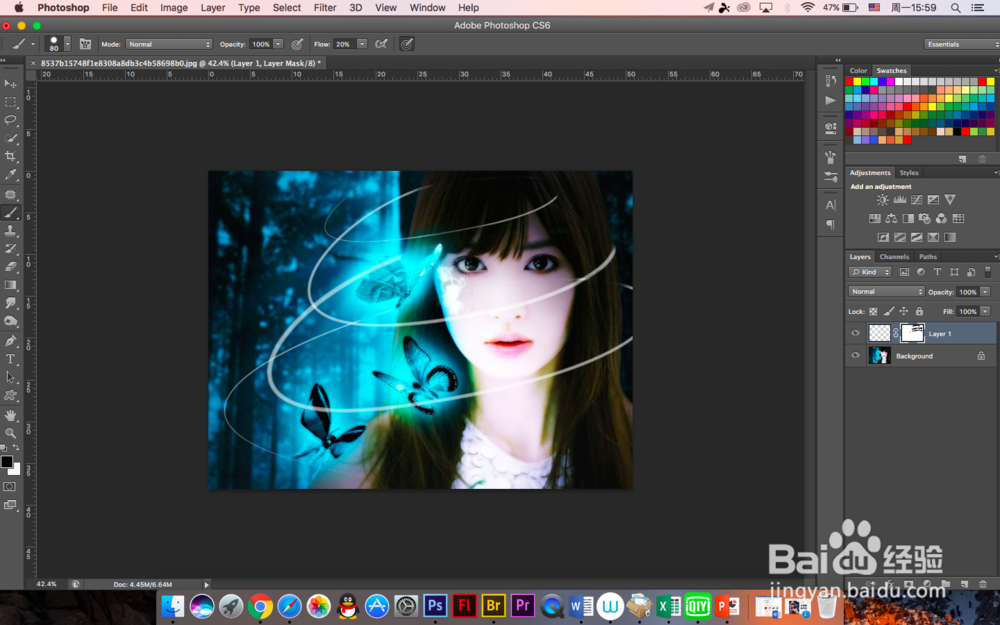Screen dimensions: 1000x625
Task: Open the layer Opacity dropdown arrow
Action: (985, 291)
